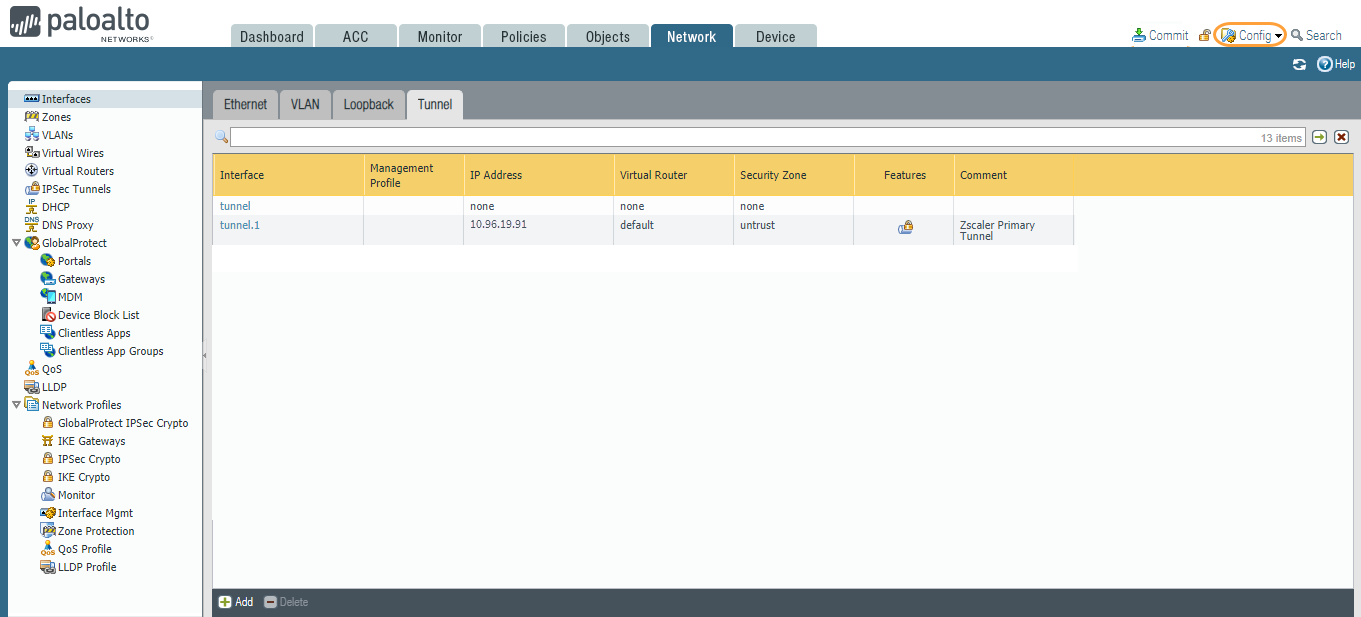Click the Add button to create a tunnel interface

[236, 601]
